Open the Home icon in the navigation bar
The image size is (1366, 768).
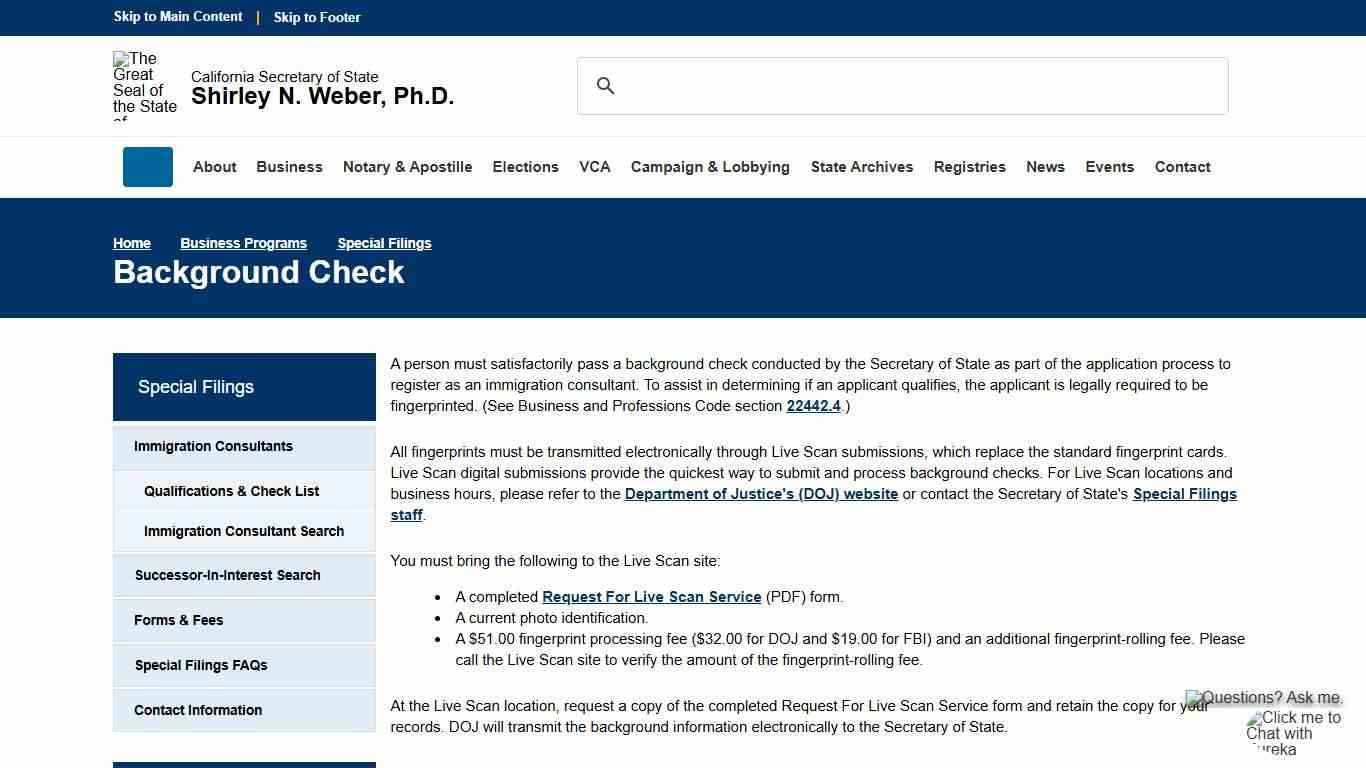[147, 167]
